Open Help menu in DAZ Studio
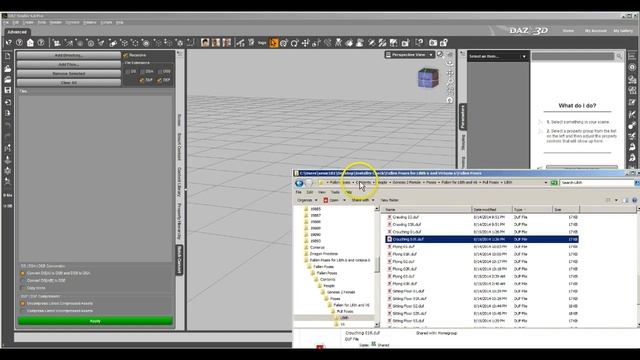Viewport: 640px width, 360px height. click(x=120, y=22)
